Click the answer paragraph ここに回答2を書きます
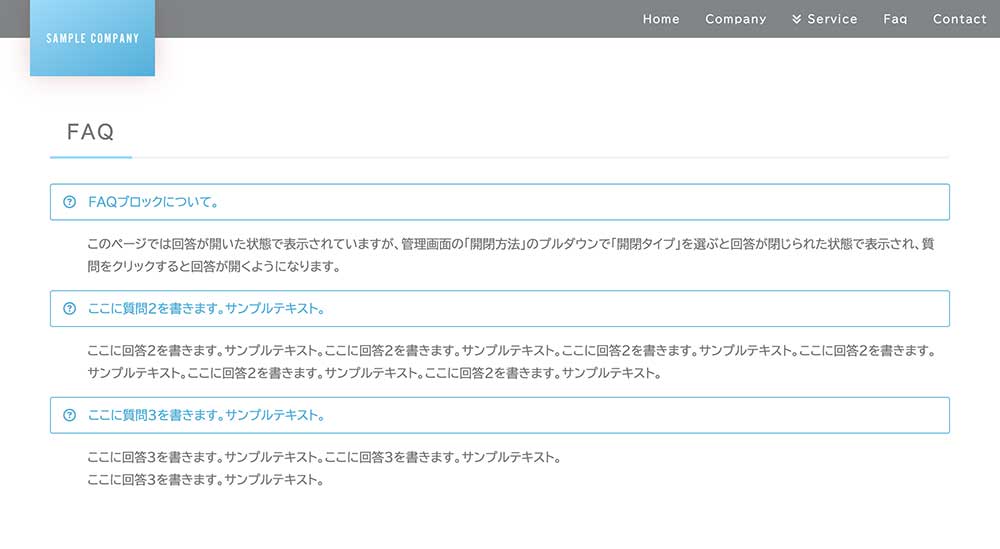This screenshot has width=1000, height=549. (x=510, y=362)
